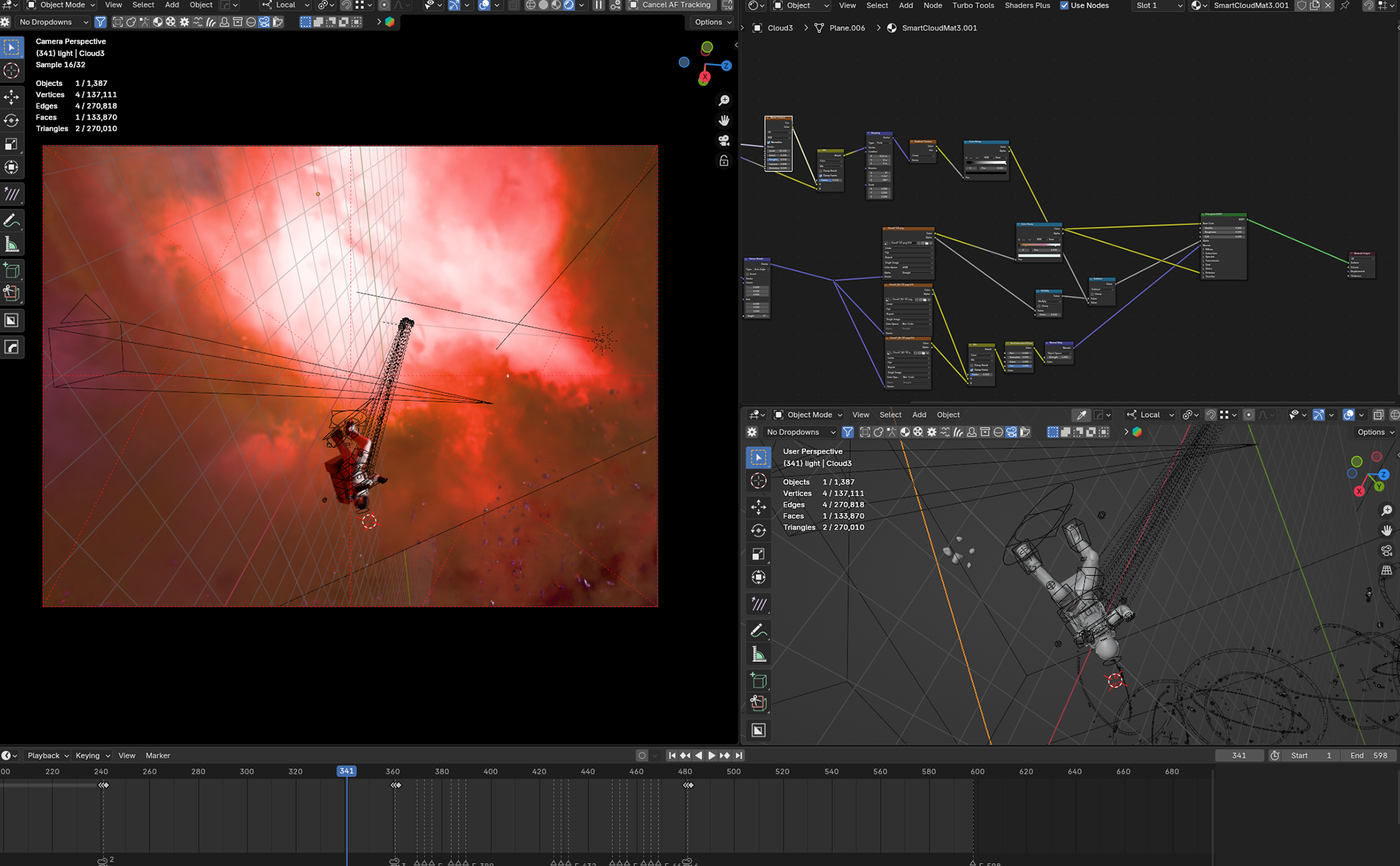
Task: Click zoom magnifier icon in camera viewport
Action: (x=724, y=101)
